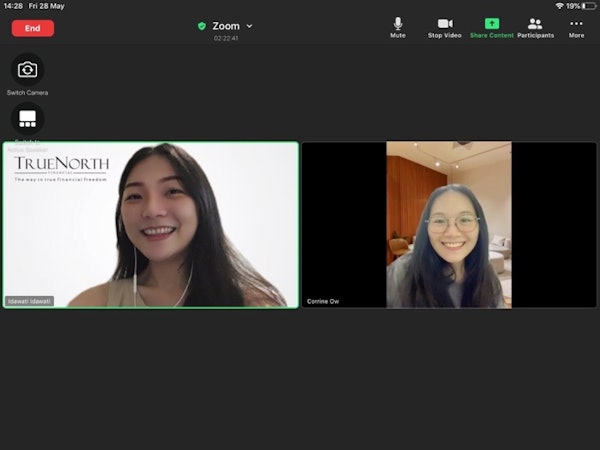600x450 pixels.
Task: Tap the green encryption shield icon
Action: click(201, 26)
